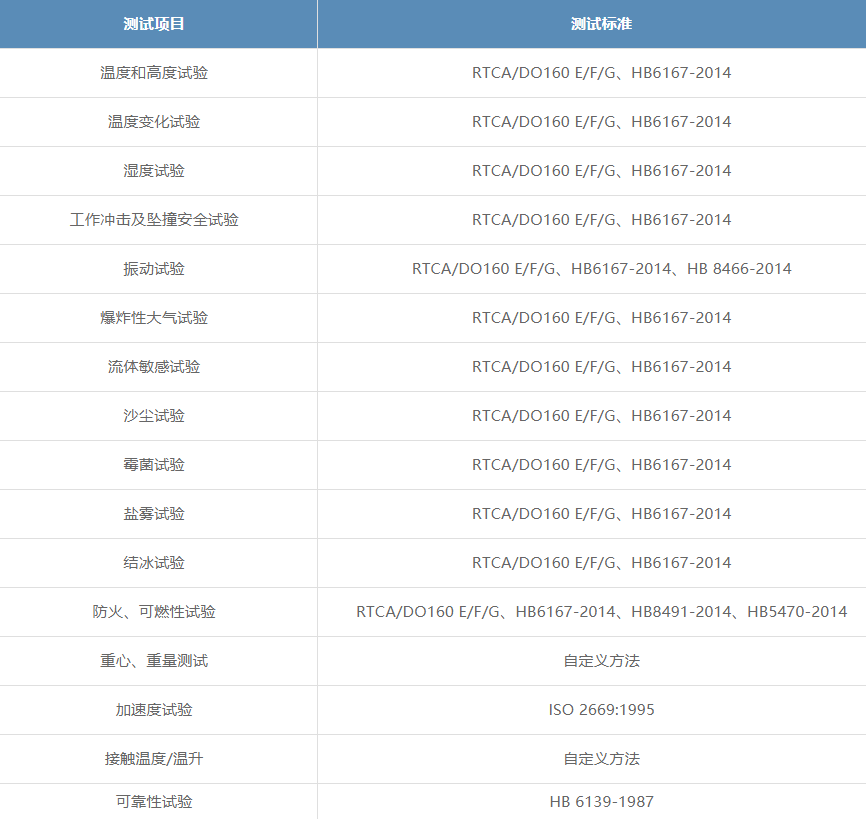Image resolution: width=866 pixels, height=819 pixels.
Task: Click the 测试项目 column header
Action: (x=154, y=24)
